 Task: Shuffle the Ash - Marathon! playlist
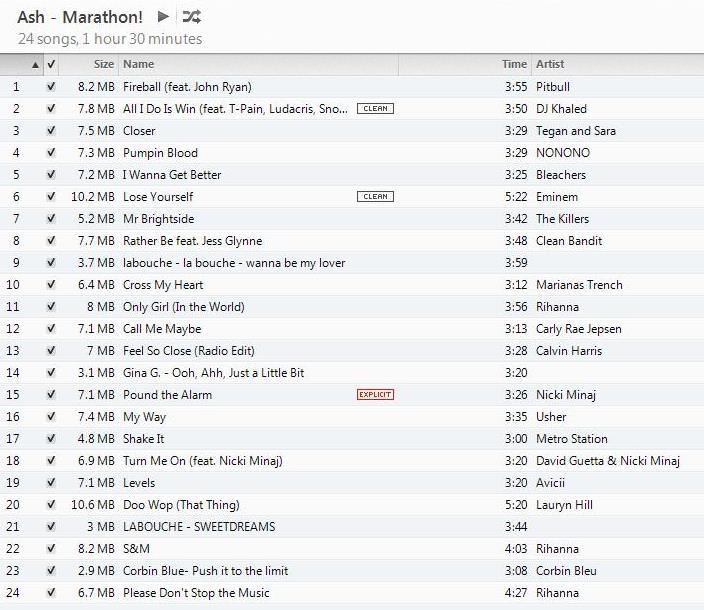[191, 17]
